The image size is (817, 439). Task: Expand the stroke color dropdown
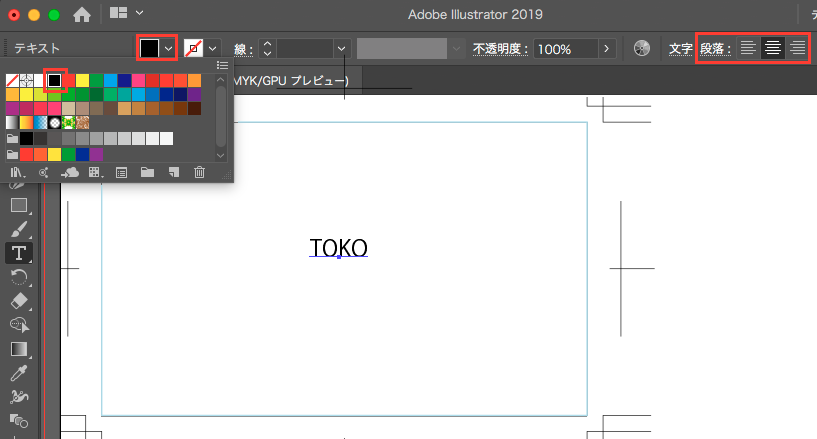point(212,48)
